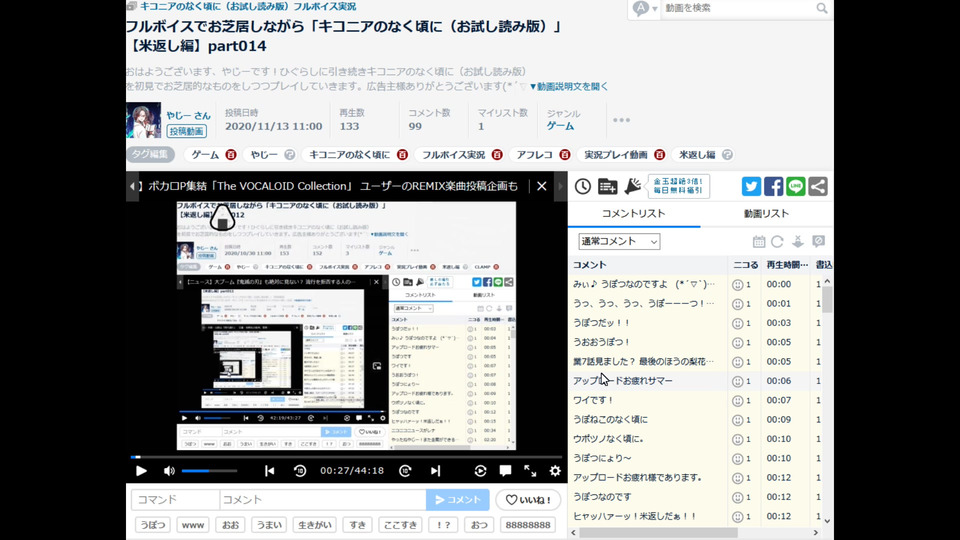Insert quick comment うぽつ

tap(152, 525)
